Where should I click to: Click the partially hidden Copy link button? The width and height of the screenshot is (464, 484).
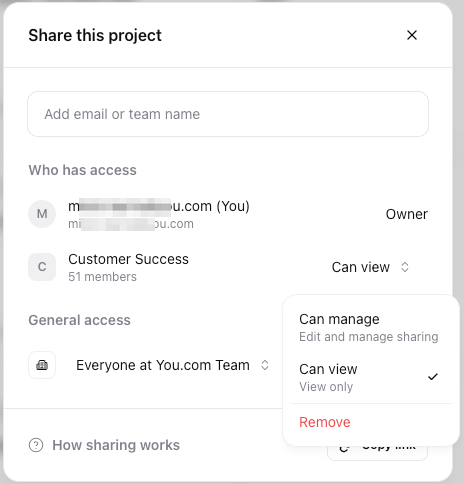[x=377, y=453]
